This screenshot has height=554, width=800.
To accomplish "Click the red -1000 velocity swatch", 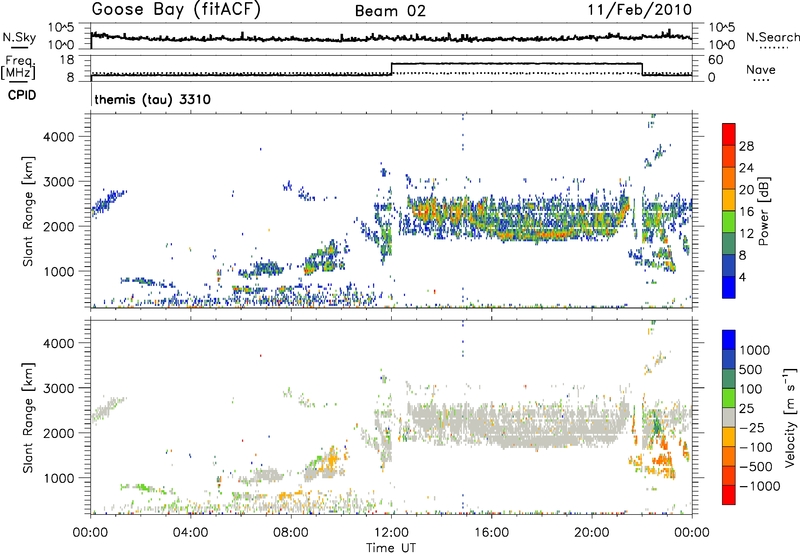I will [x=729, y=495].
